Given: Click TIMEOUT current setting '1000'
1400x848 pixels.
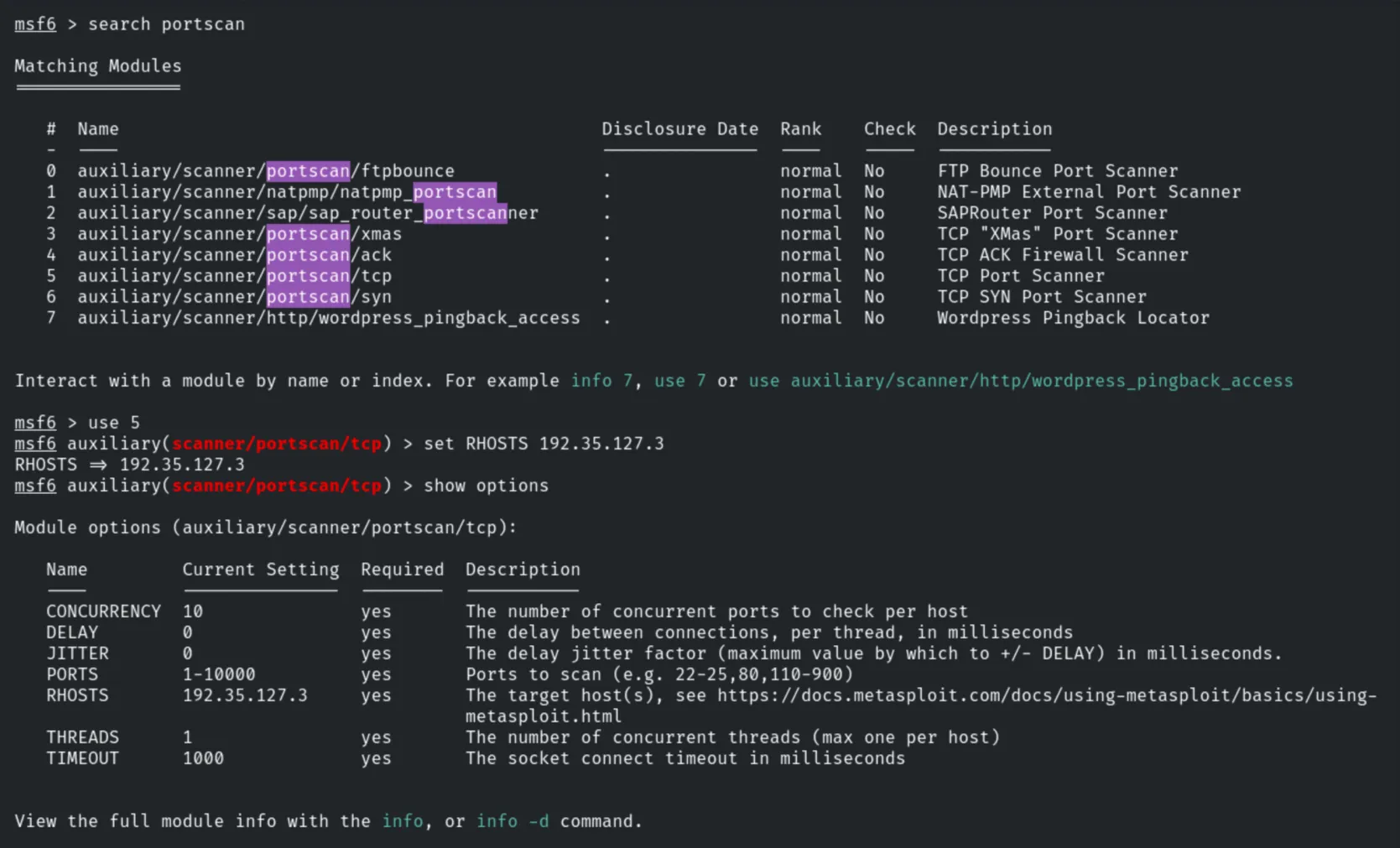Looking at the screenshot, I should coord(203,758).
